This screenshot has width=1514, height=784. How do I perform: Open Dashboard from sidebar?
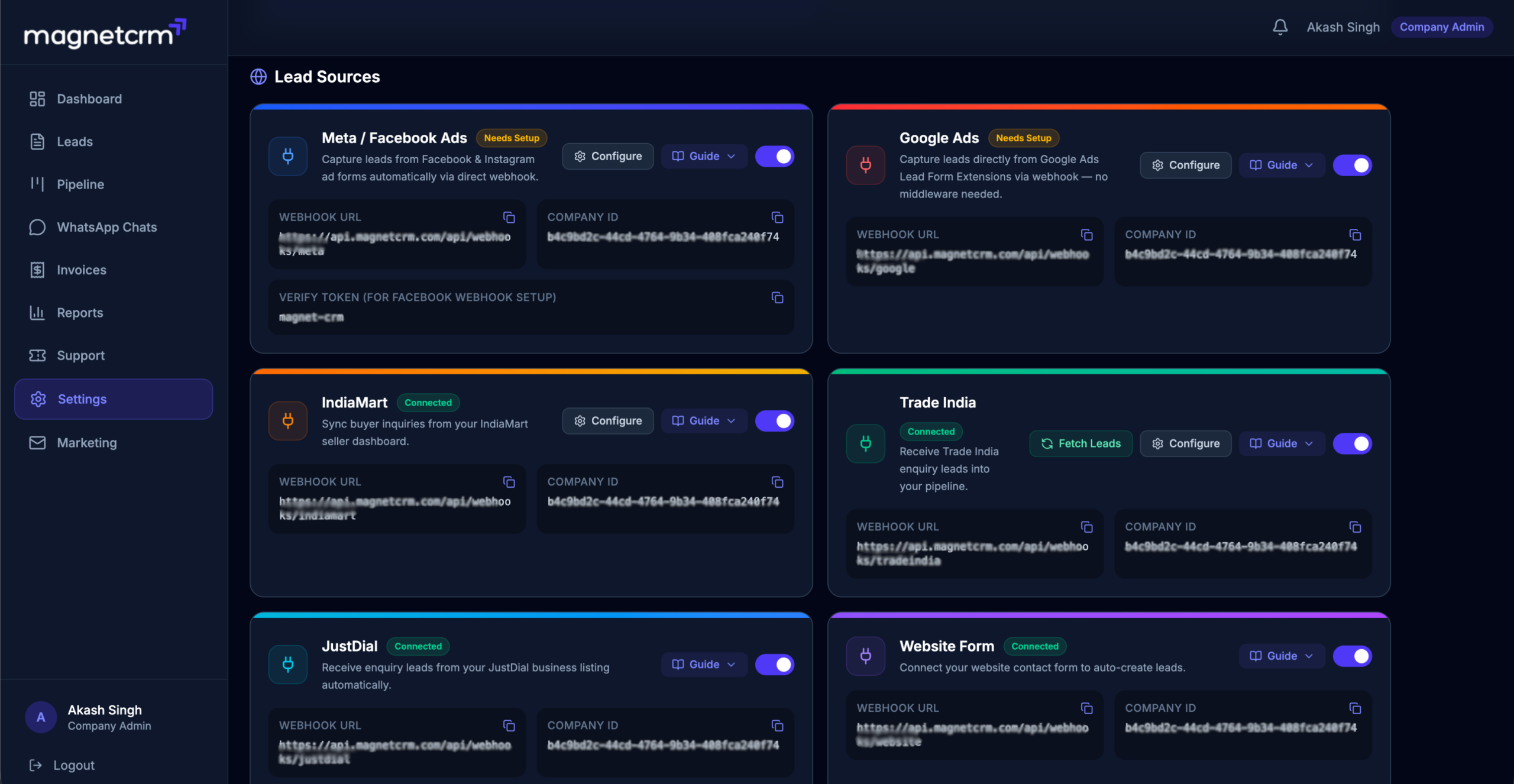click(114, 99)
